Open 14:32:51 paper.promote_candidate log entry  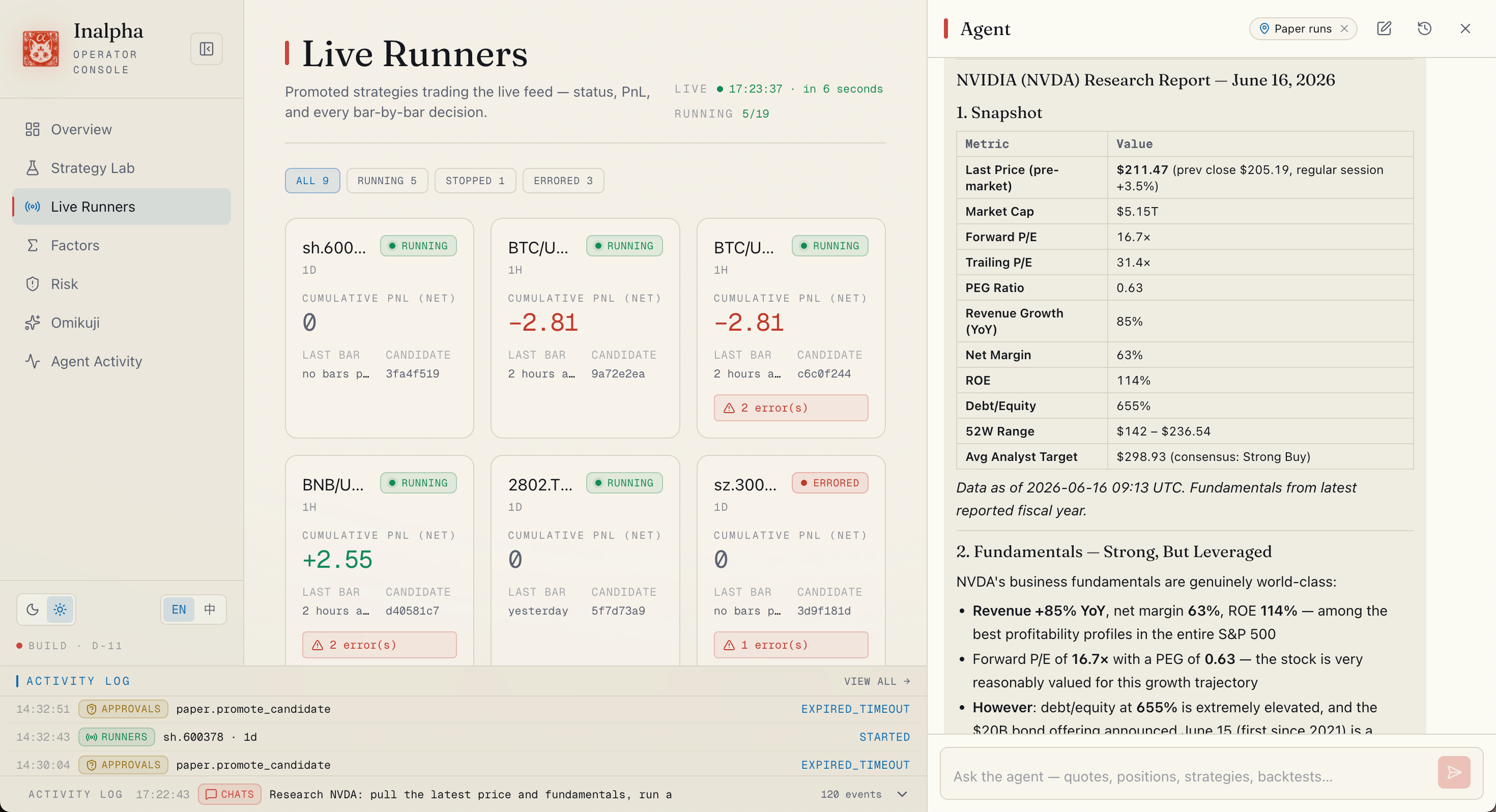point(463,709)
